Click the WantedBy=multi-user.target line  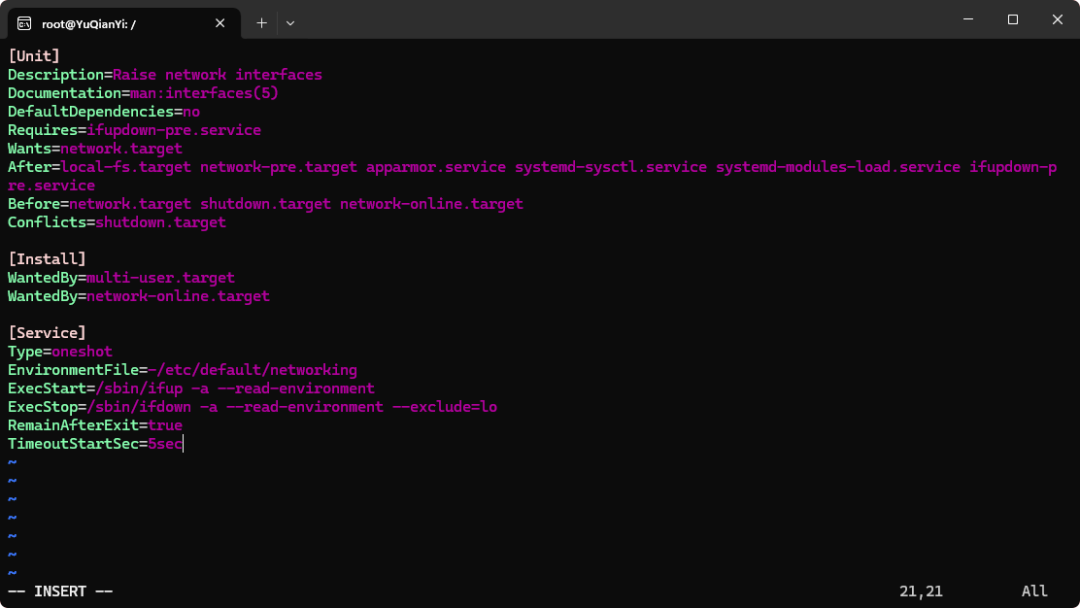tap(121, 278)
